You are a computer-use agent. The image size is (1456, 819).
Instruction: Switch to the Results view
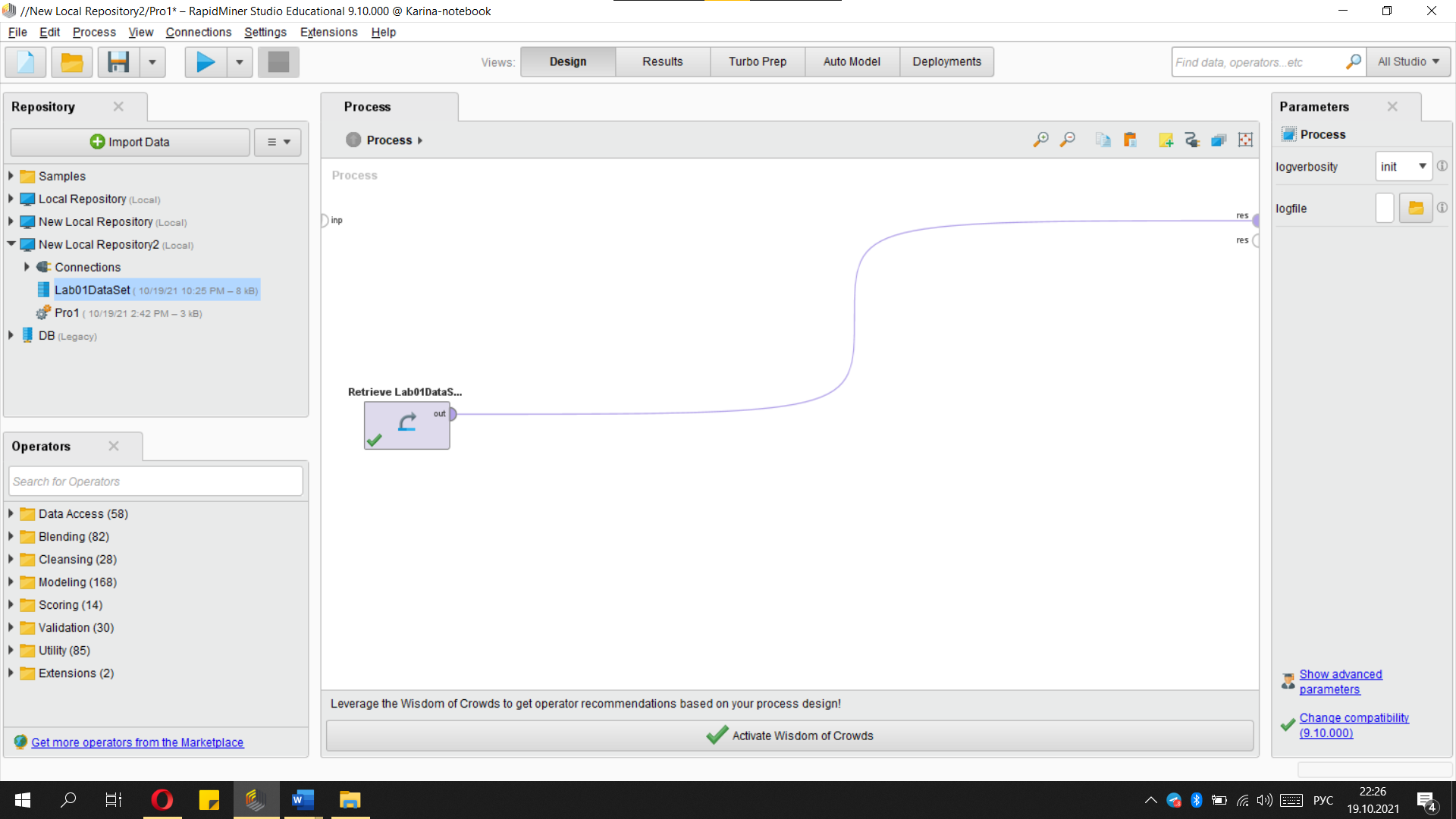(x=663, y=61)
